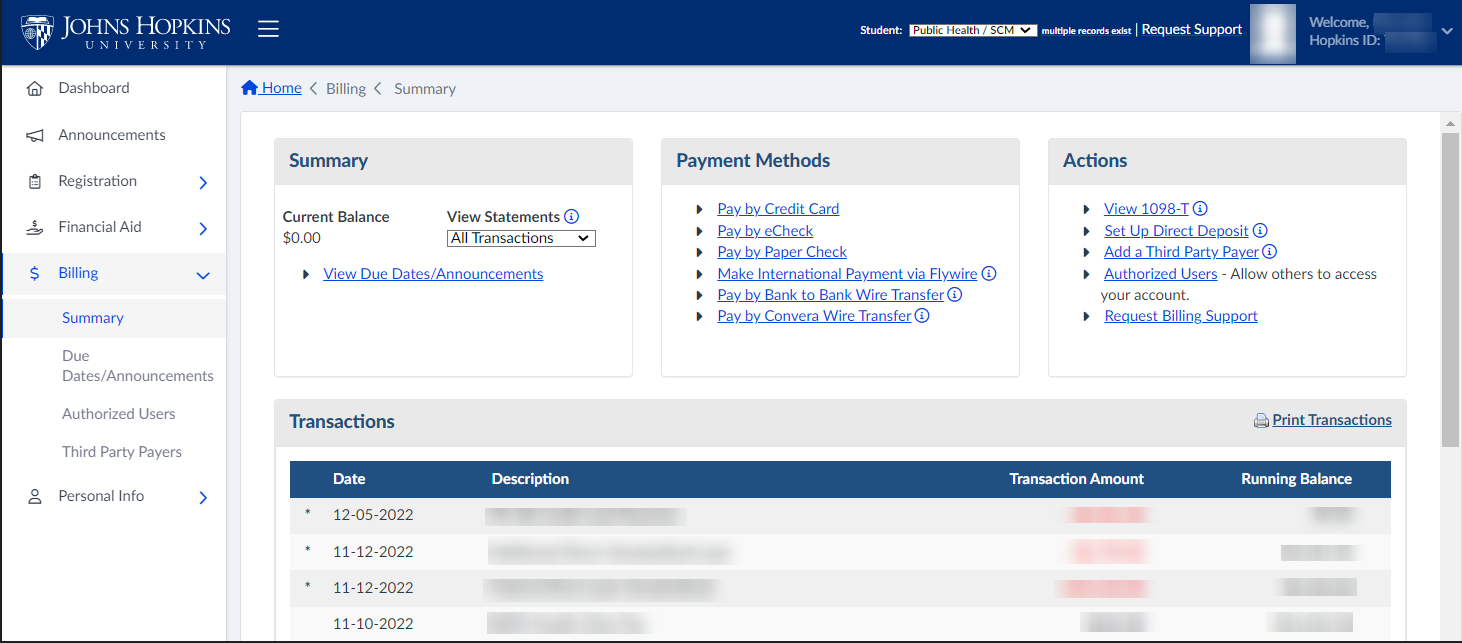
Task: Click Make International Payment via Flywire link
Action: (847, 273)
